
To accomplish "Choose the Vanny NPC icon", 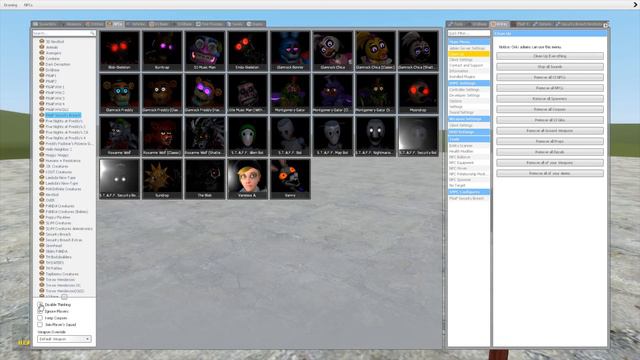I will [x=290, y=179].
